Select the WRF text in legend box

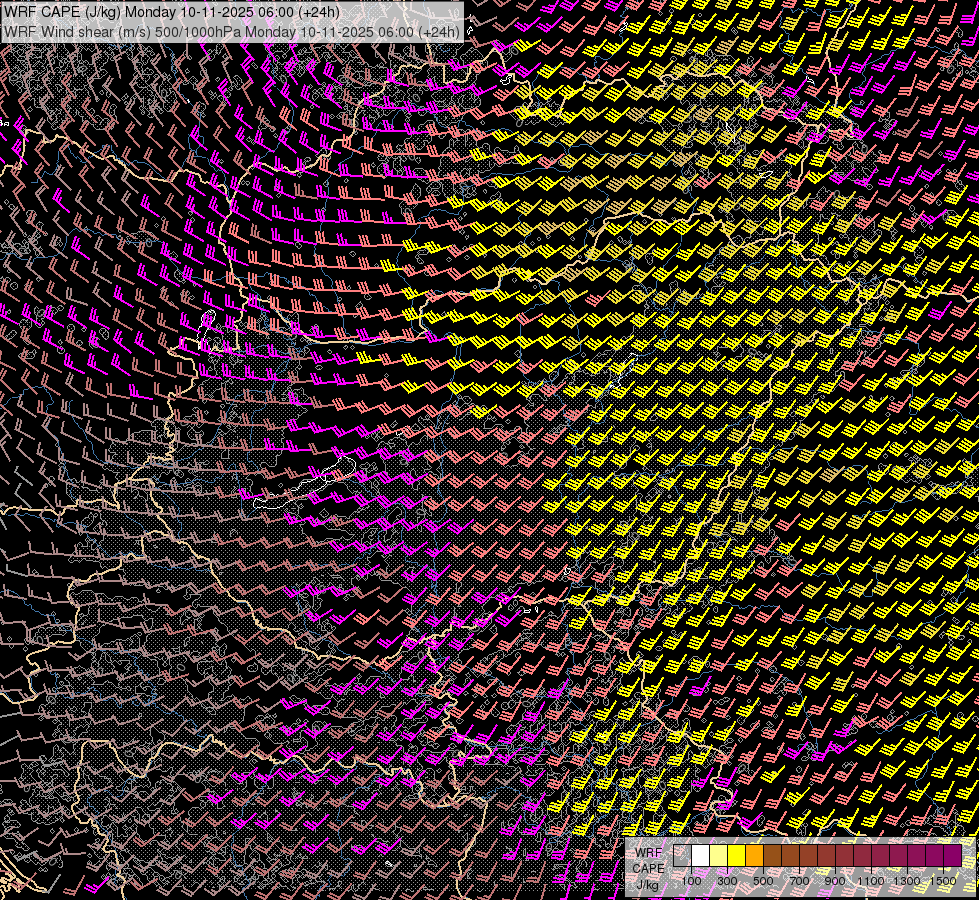point(648,853)
